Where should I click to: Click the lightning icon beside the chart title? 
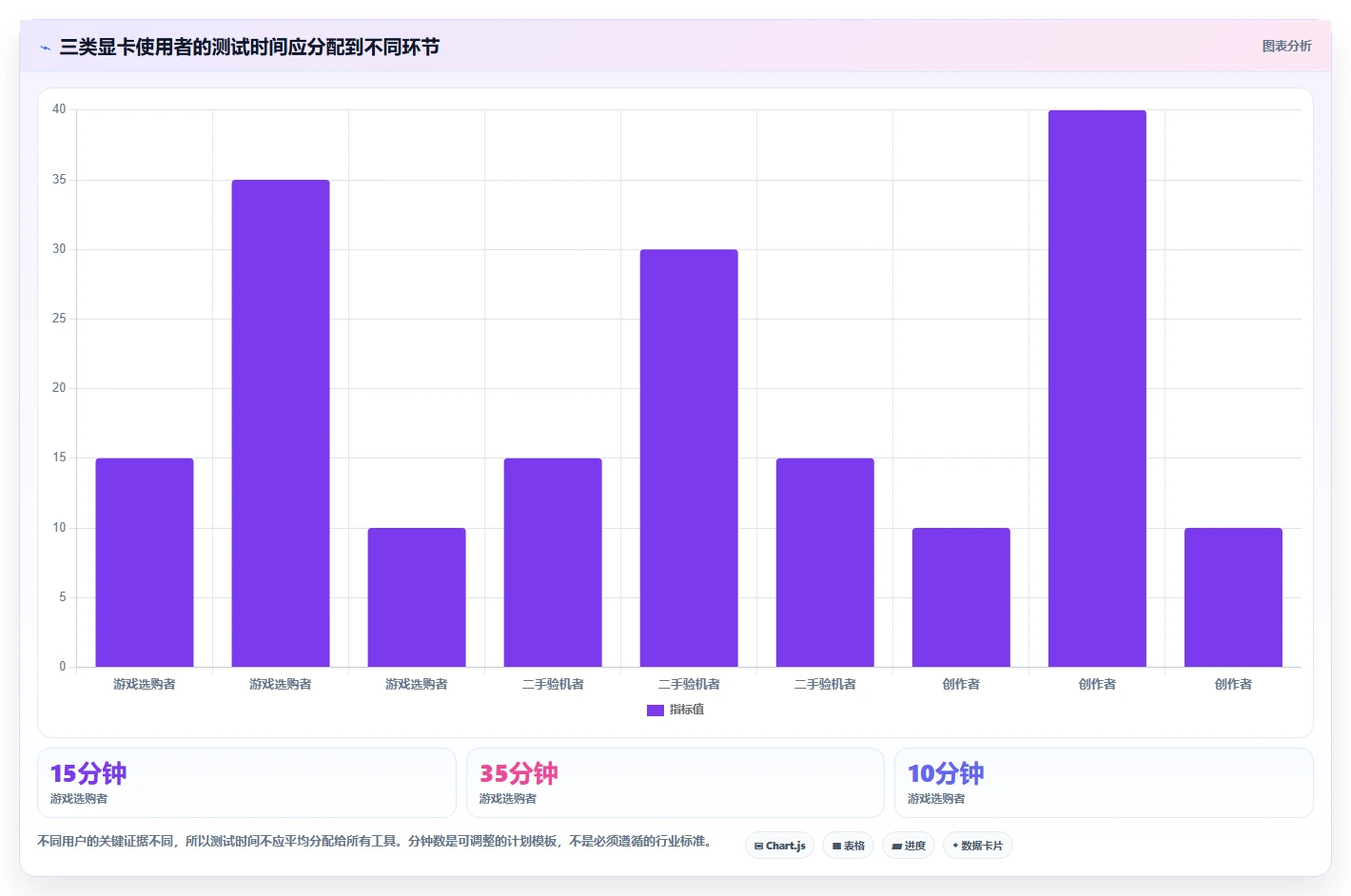click(x=45, y=48)
